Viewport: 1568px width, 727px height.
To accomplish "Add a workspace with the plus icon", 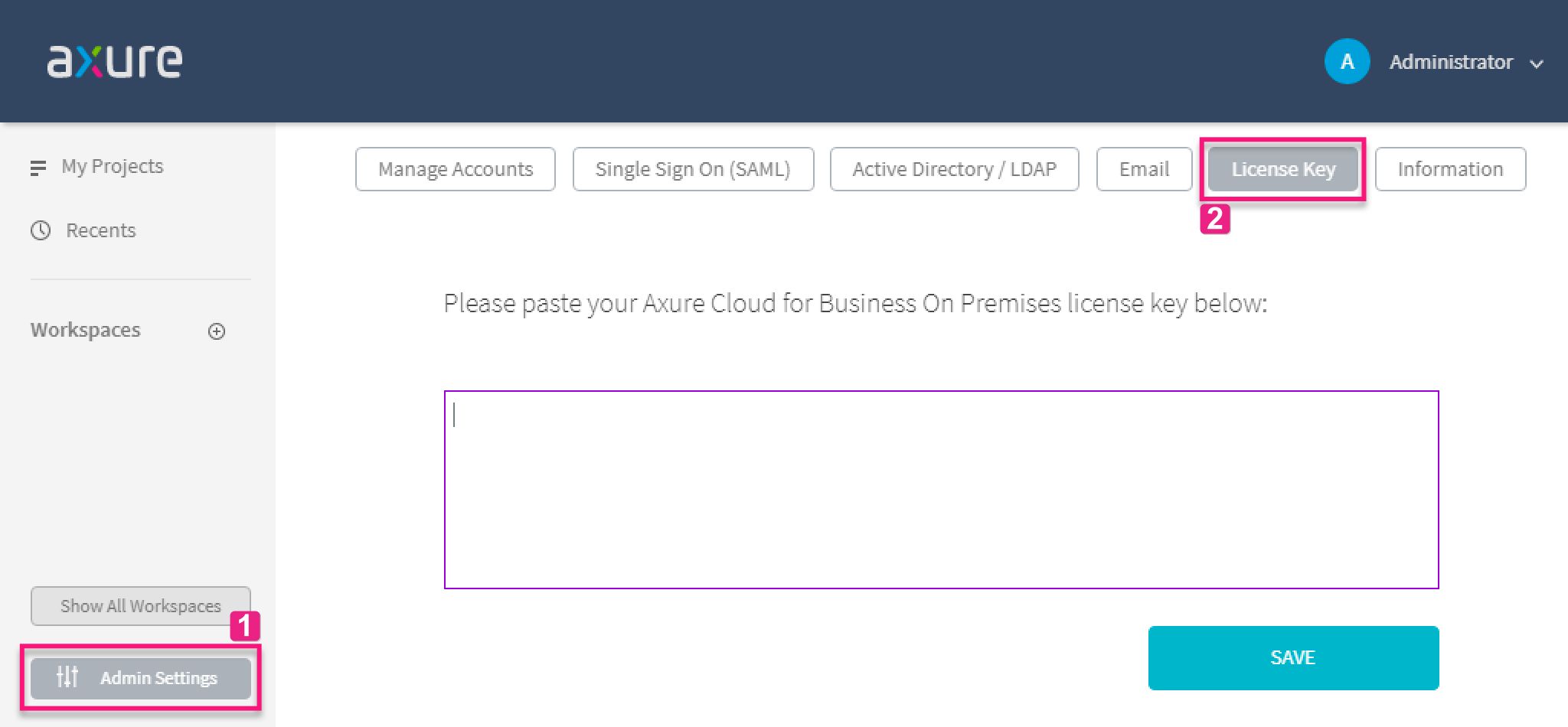I will (x=217, y=331).
